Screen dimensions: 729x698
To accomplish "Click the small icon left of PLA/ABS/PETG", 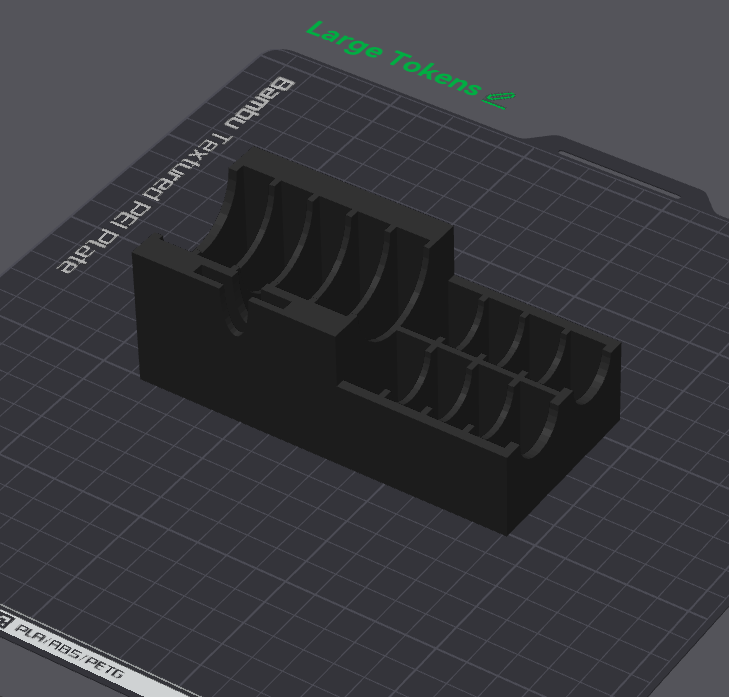I will 4,624.
